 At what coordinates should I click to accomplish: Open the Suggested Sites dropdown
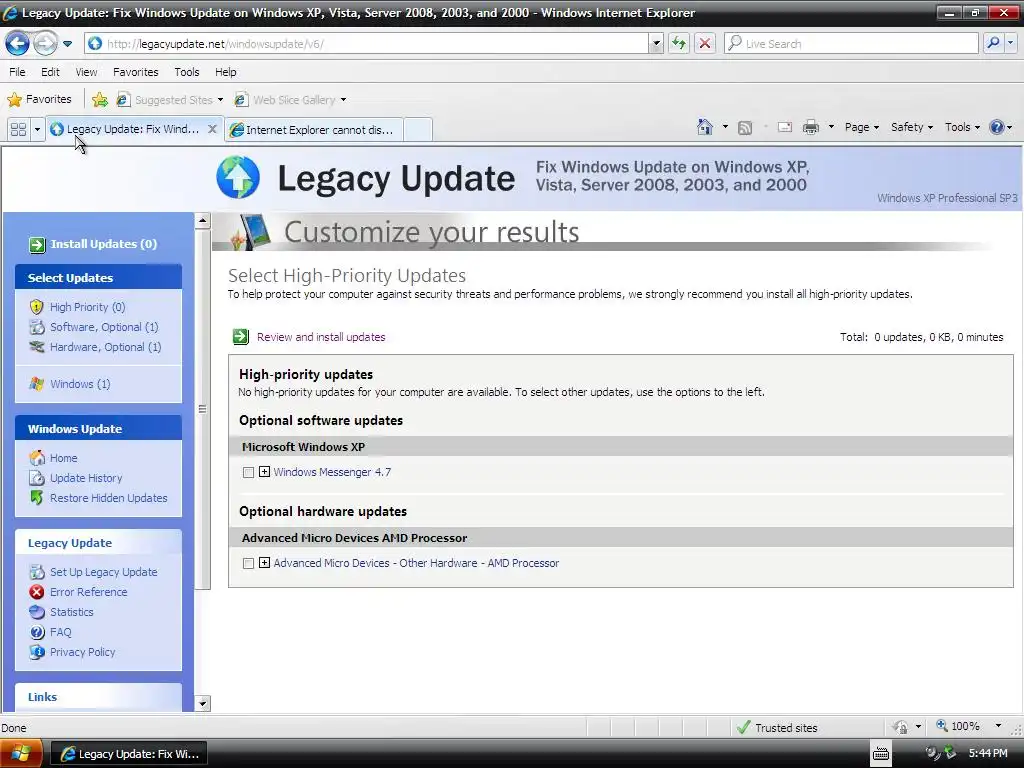220,100
